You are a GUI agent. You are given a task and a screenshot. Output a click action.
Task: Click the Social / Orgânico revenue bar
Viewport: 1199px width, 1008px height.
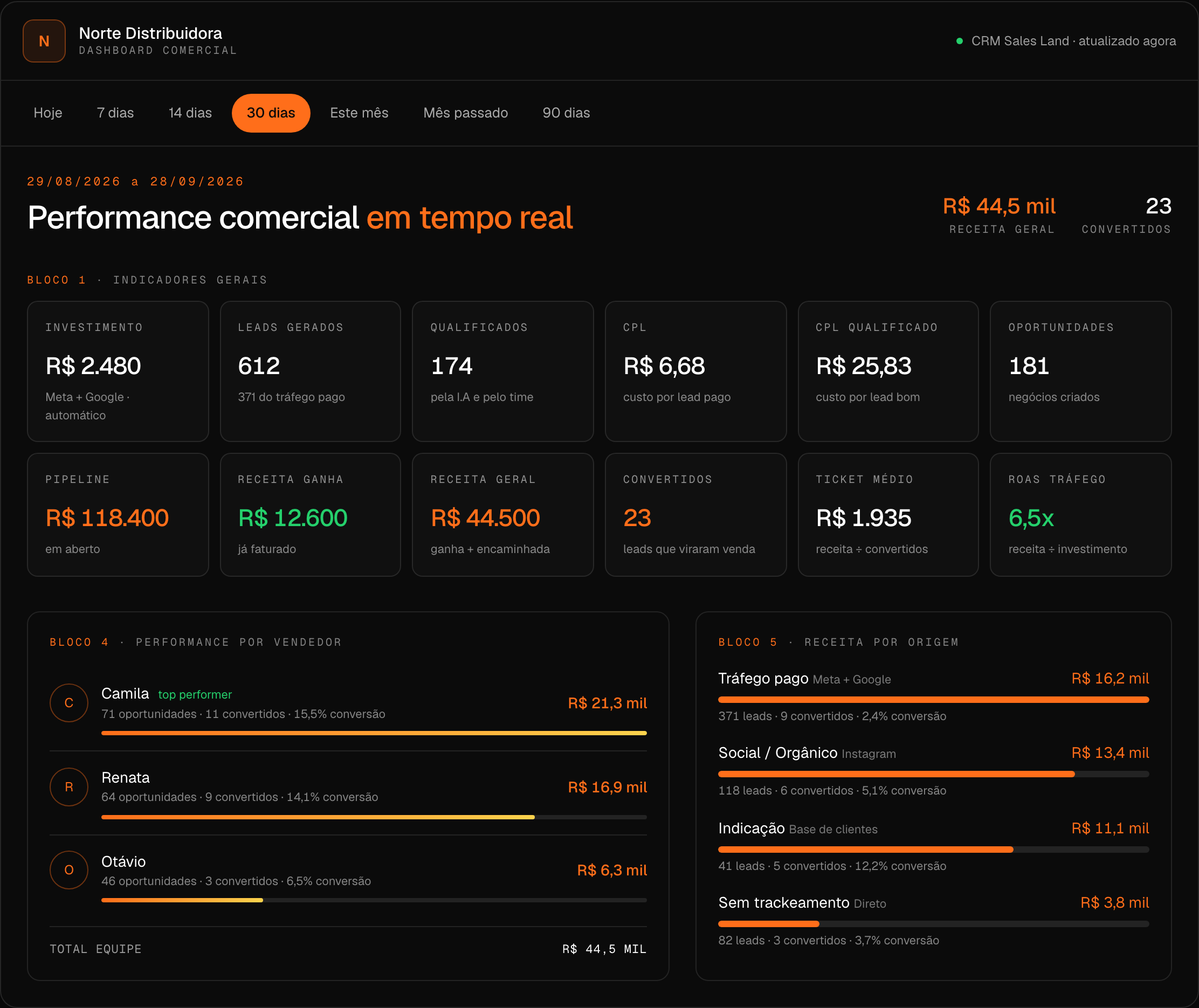pos(934,774)
